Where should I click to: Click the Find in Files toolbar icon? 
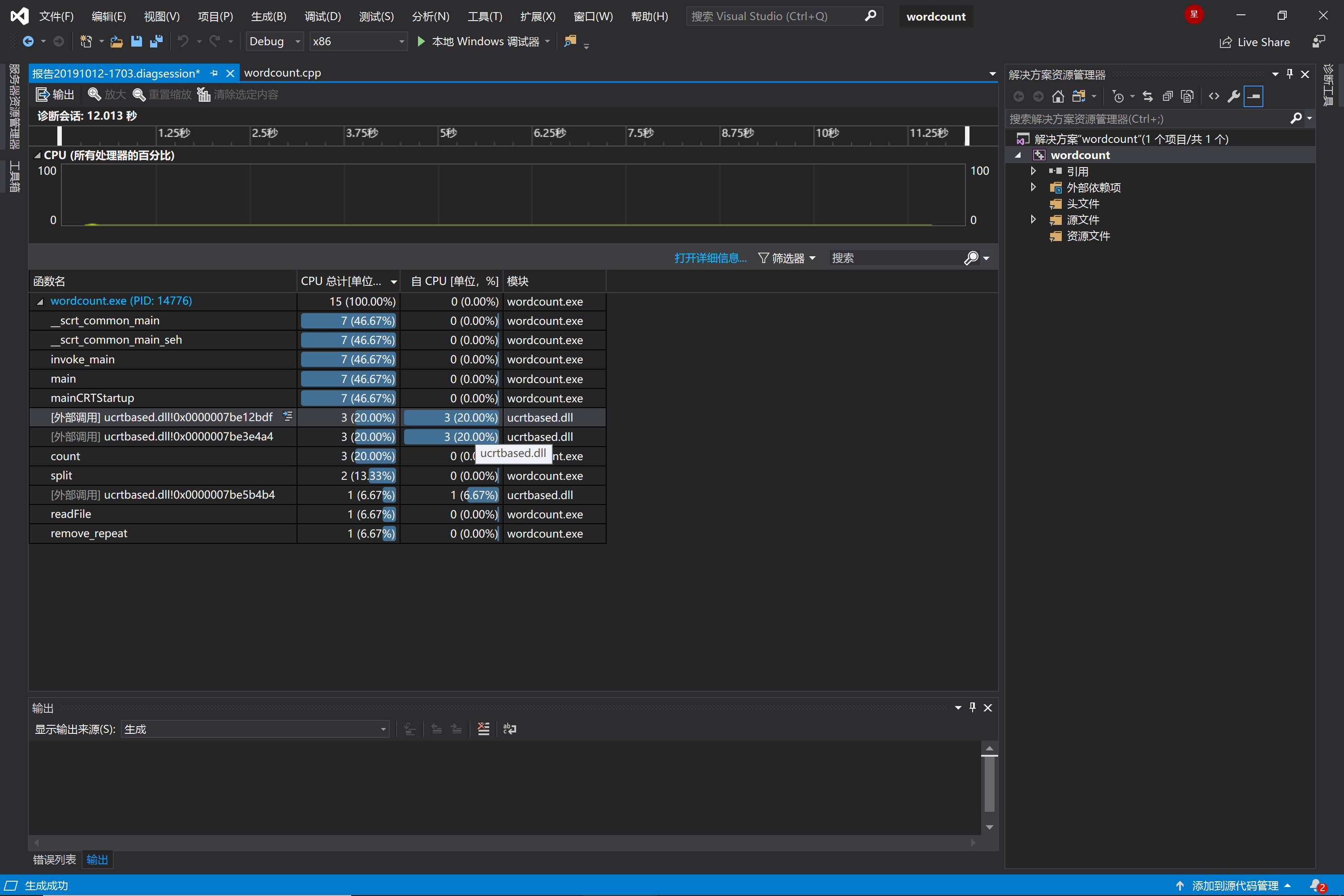570,41
